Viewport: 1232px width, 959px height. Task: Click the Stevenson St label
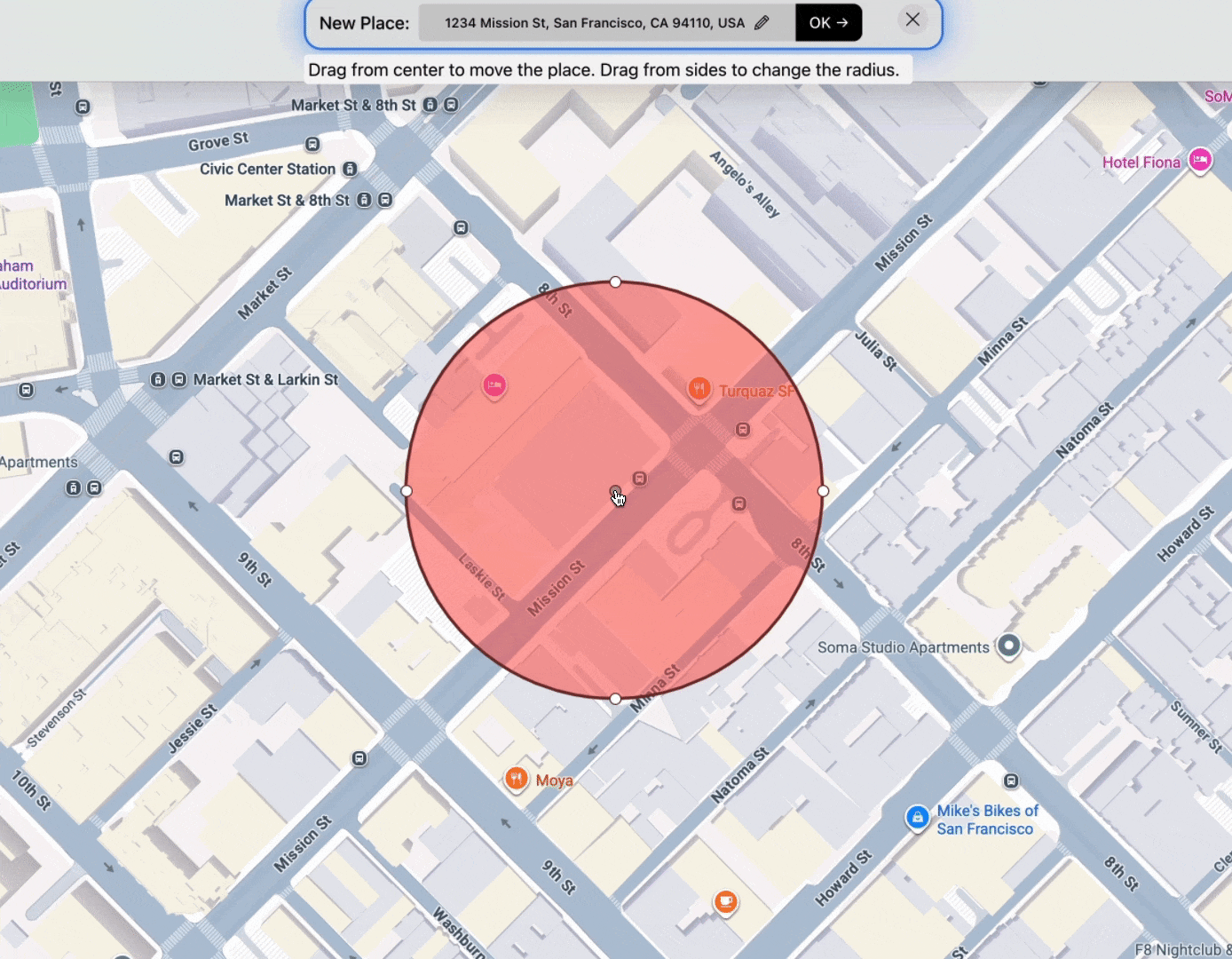pyautogui.click(x=57, y=717)
